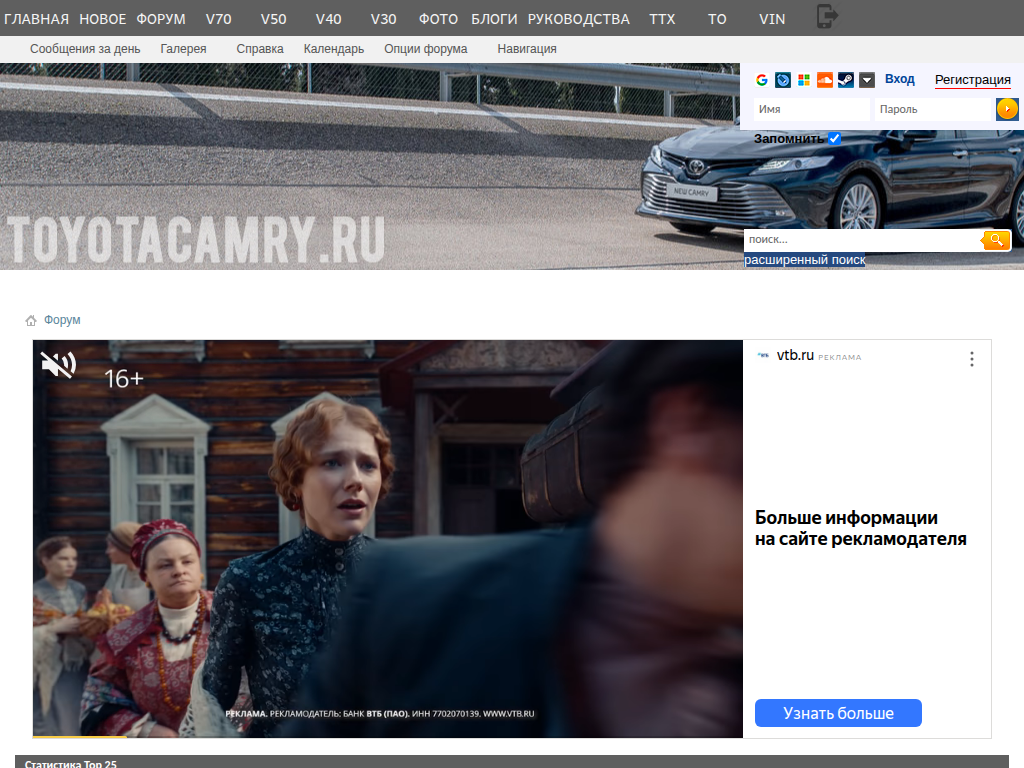
Task: Open ad options three-dot menu
Action: (971, 359)
